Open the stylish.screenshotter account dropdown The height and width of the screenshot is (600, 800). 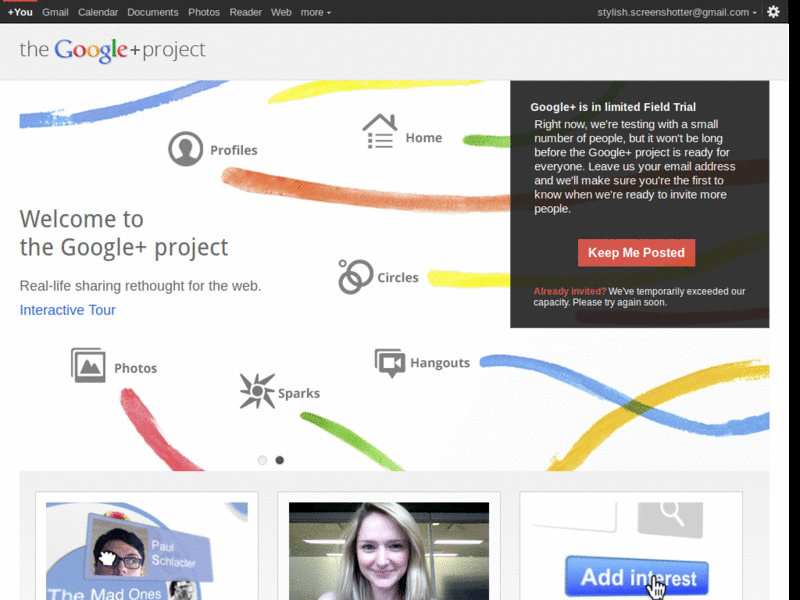[677, 12]
